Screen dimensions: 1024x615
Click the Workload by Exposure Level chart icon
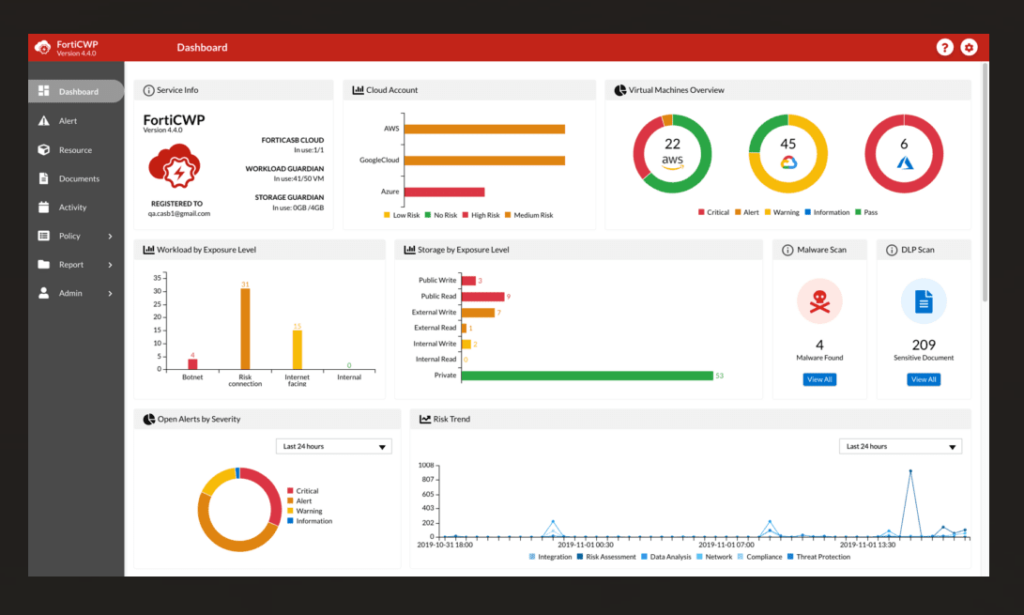(148, 249)
